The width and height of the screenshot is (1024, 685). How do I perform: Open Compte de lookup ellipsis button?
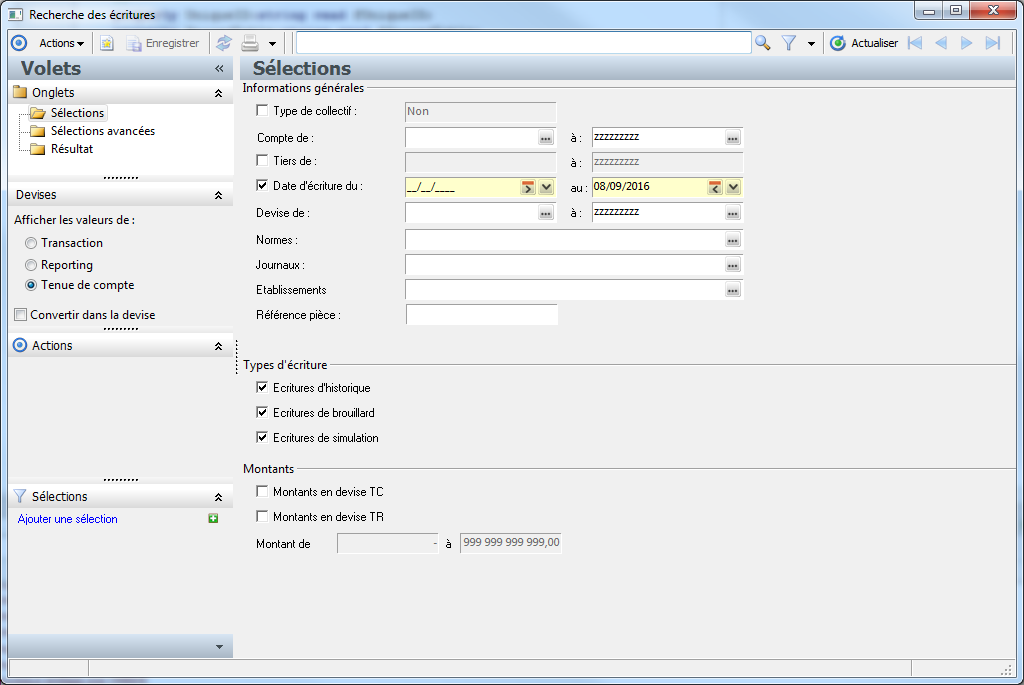pos(546,138)
